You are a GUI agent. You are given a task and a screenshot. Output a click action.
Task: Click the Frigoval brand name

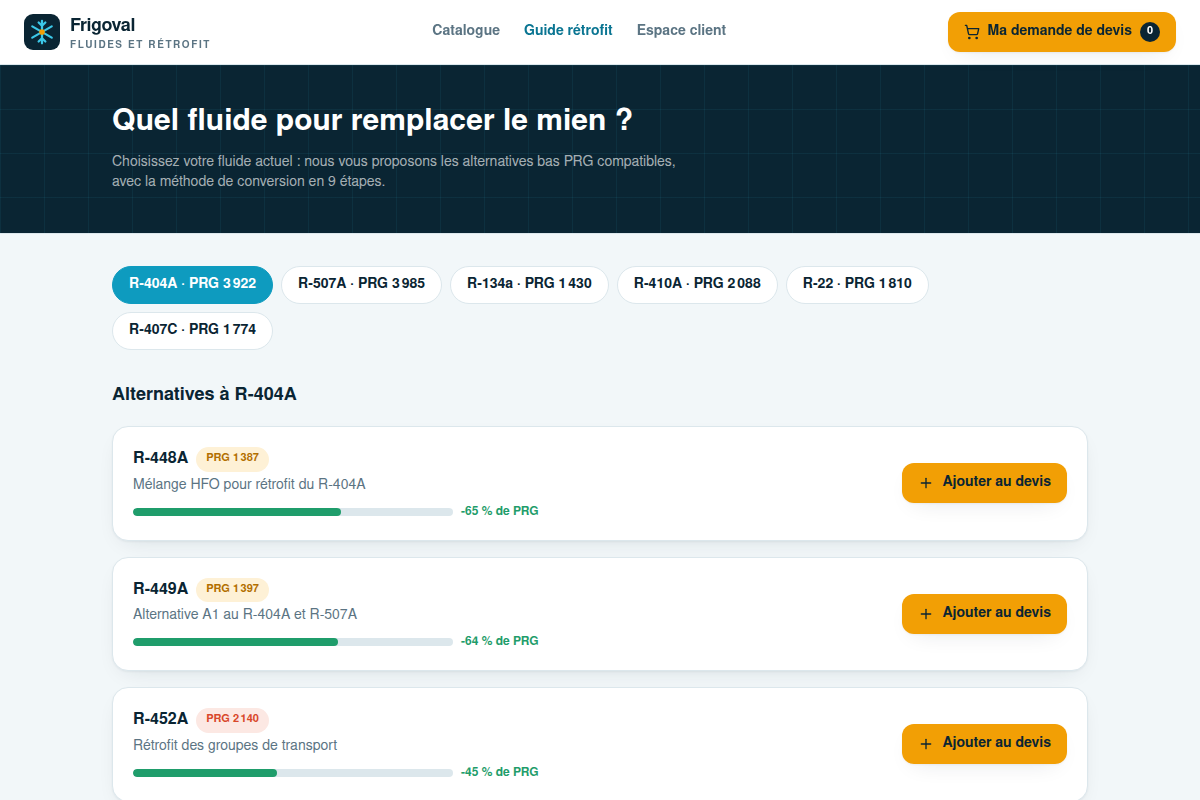[103, 25]
